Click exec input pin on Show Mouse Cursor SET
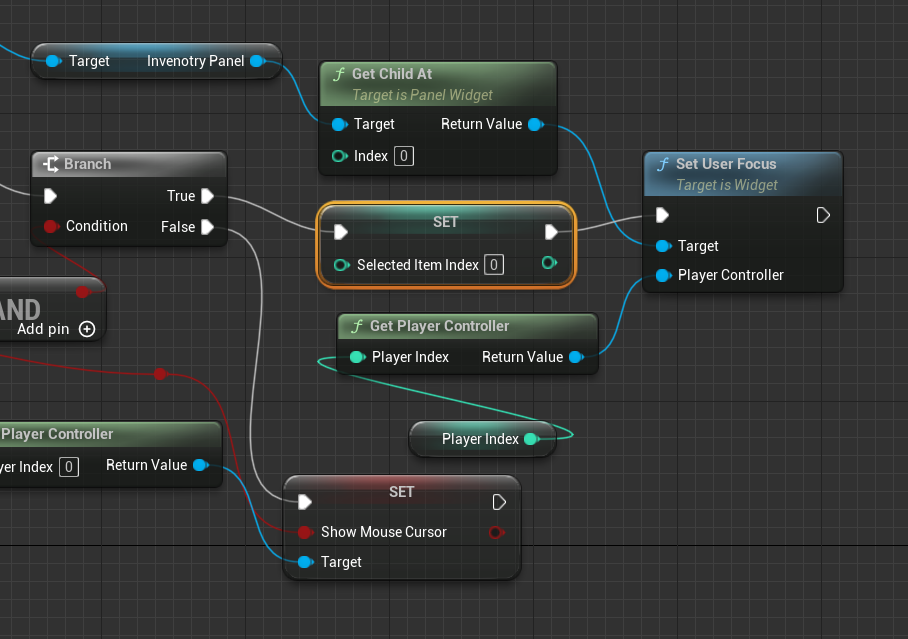 (x=305, y=502)
